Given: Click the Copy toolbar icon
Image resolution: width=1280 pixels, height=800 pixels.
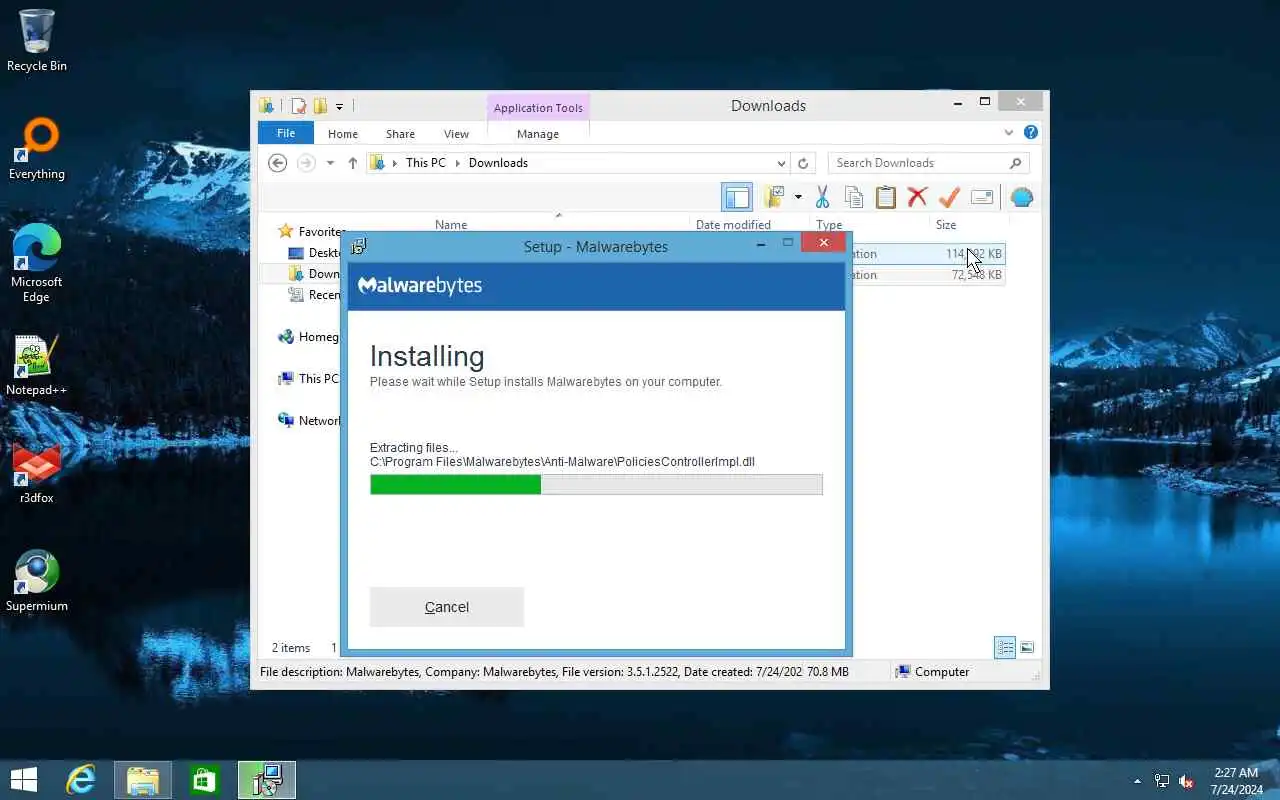Looking at the screenshot, I should point(854,197).
